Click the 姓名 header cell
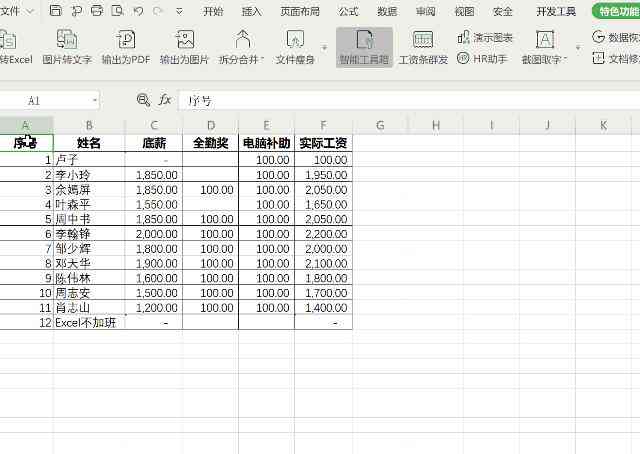 point(89,143)
